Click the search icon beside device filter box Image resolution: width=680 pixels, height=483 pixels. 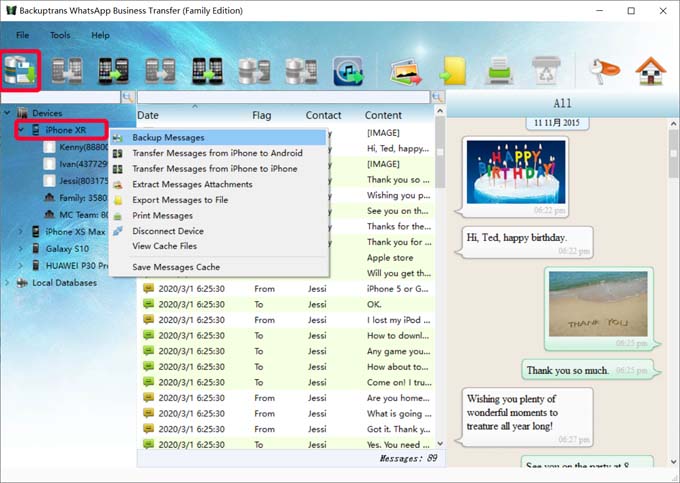(x=128, y=97)
